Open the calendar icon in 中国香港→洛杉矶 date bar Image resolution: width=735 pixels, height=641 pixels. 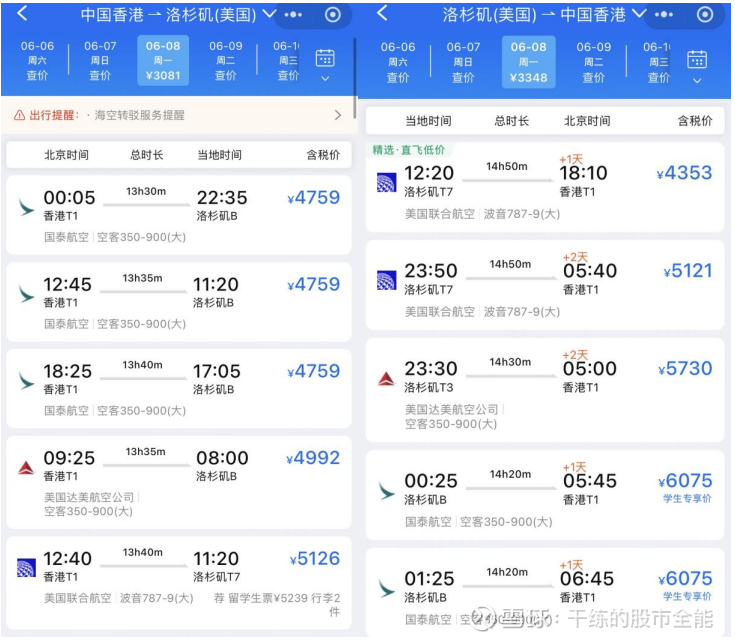coord(325,64)
